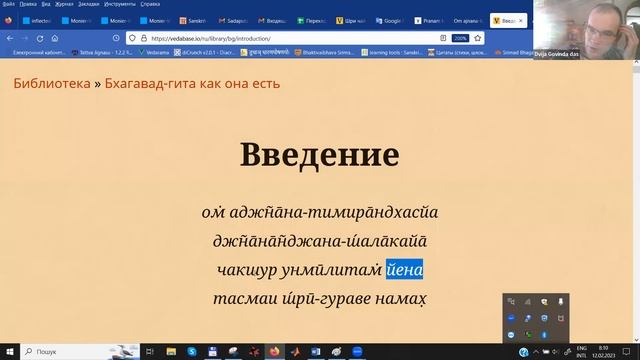Switch to the Om ajnana tab
This screenshot has width=640, height=360.
pos(468,20)
